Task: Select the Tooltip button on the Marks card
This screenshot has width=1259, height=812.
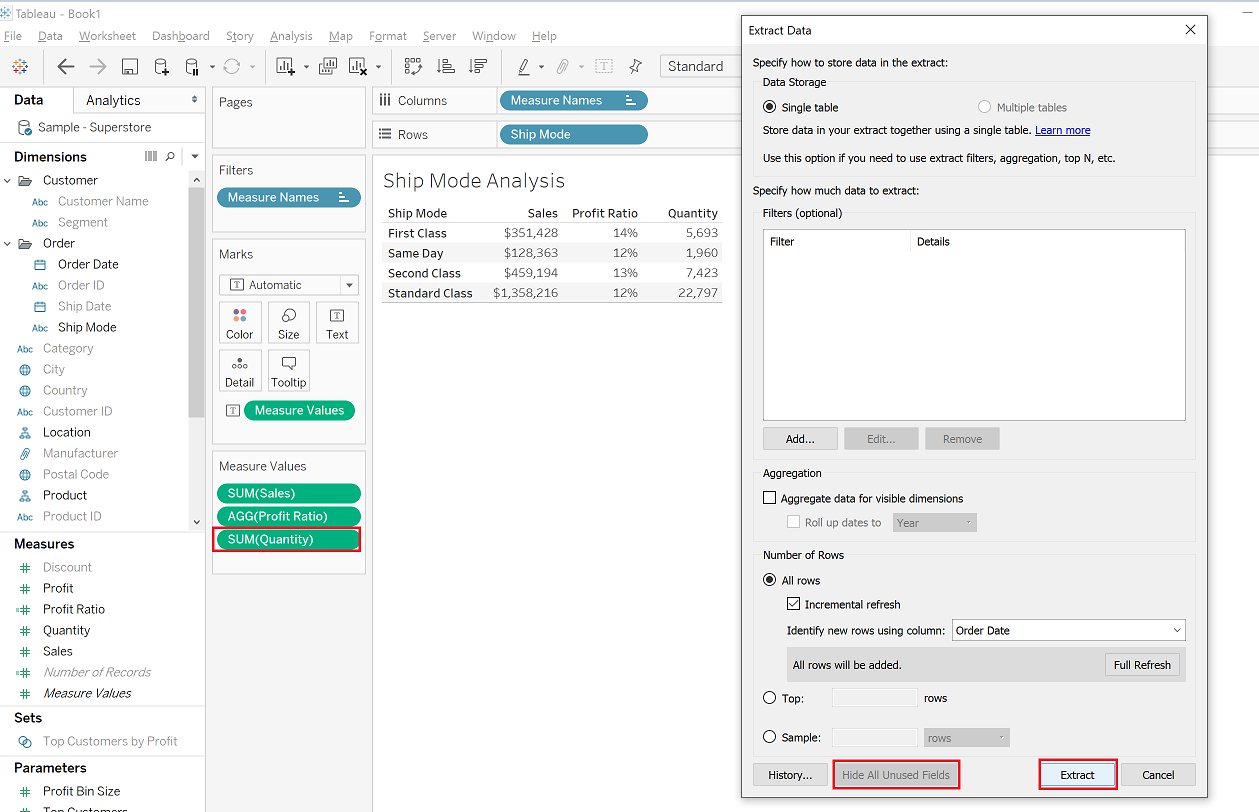Action: [288, 370]
